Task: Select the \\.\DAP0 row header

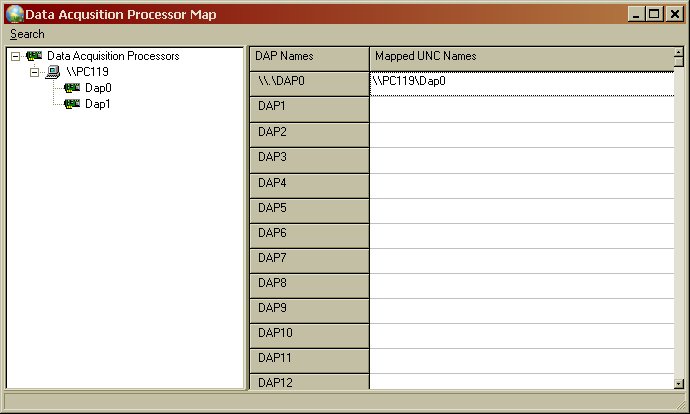Action: (x=308, y=82)
